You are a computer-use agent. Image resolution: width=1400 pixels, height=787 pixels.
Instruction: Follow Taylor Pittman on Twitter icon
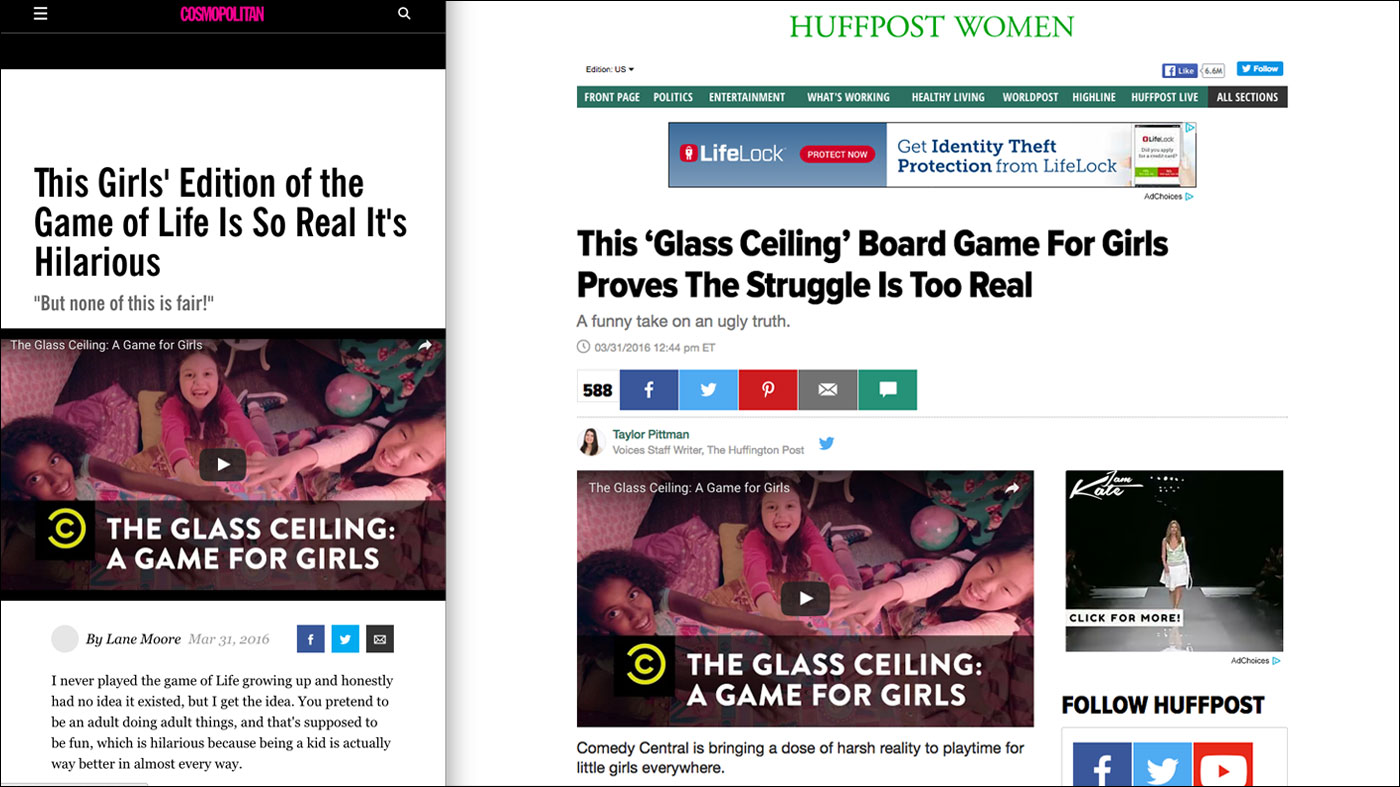(x=827, y=443)
